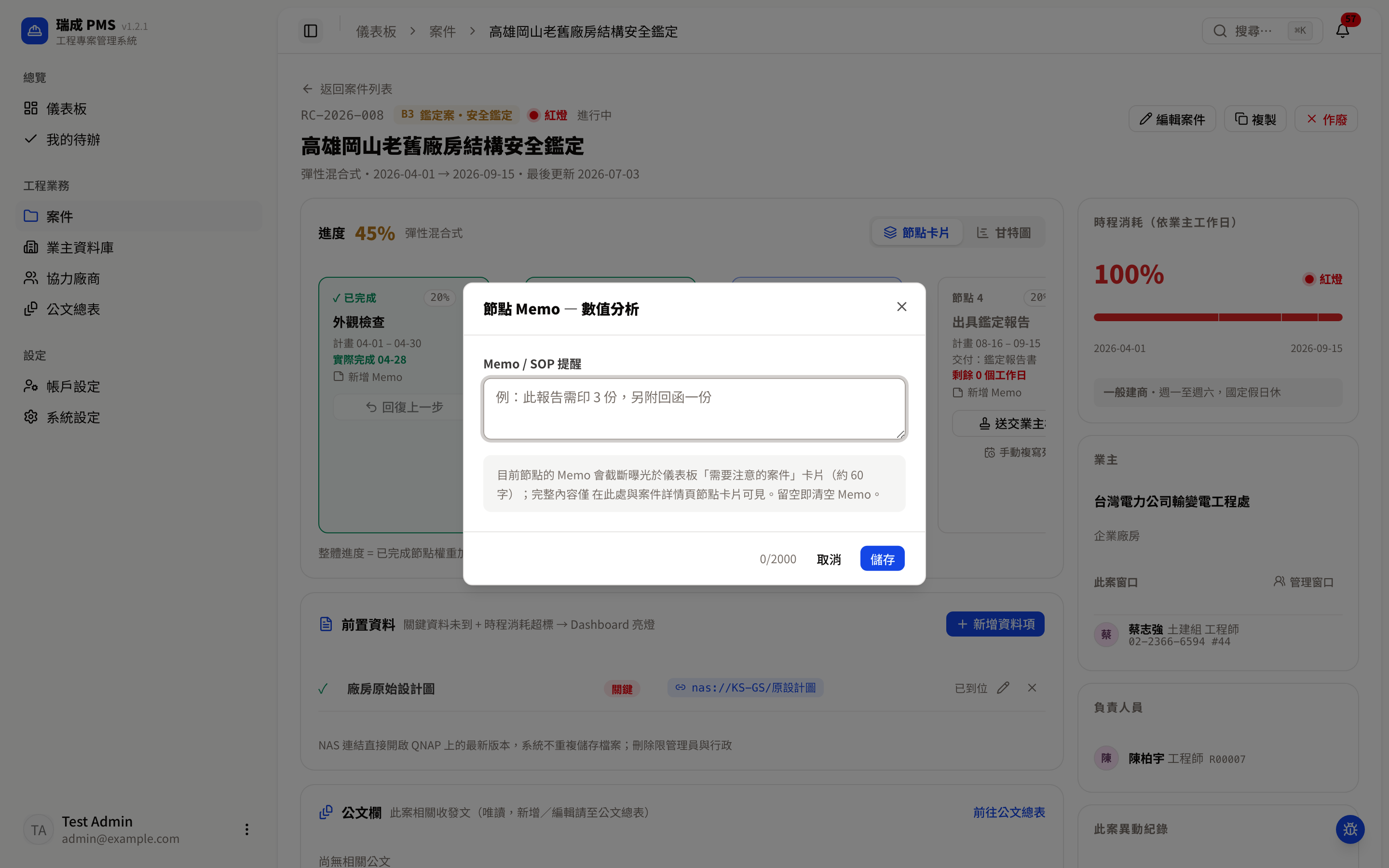Click 前往公文總表 link
The height and width of the screenshot is (868, 1389).
tap(1008, 813)
